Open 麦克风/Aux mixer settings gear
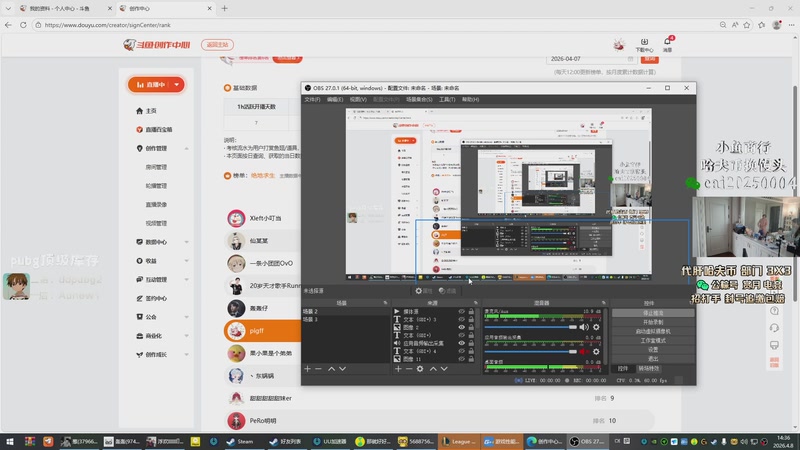 (x=596, y=327)
